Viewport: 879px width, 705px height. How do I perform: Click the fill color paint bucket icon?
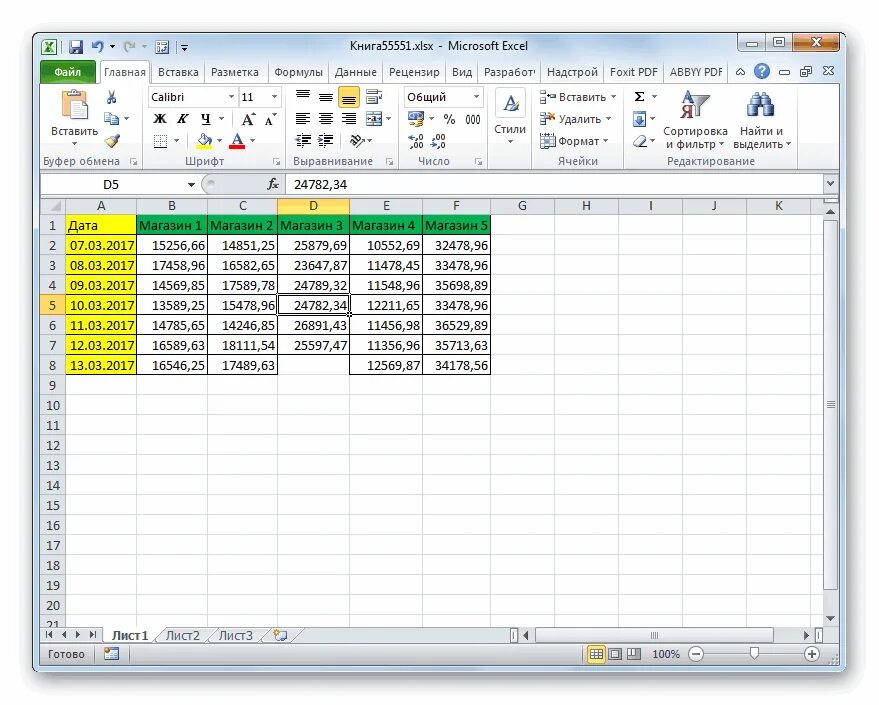205,141
